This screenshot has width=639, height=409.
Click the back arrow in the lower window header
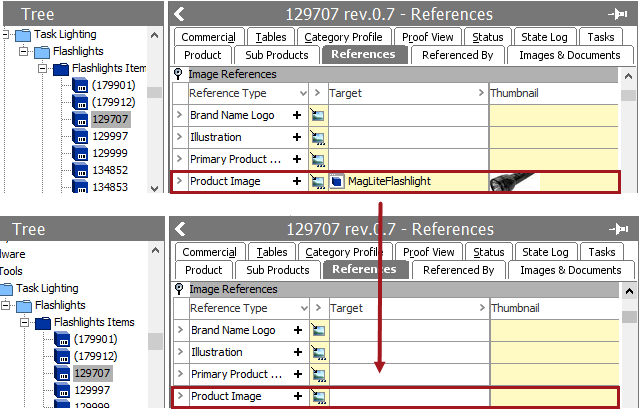180,229
